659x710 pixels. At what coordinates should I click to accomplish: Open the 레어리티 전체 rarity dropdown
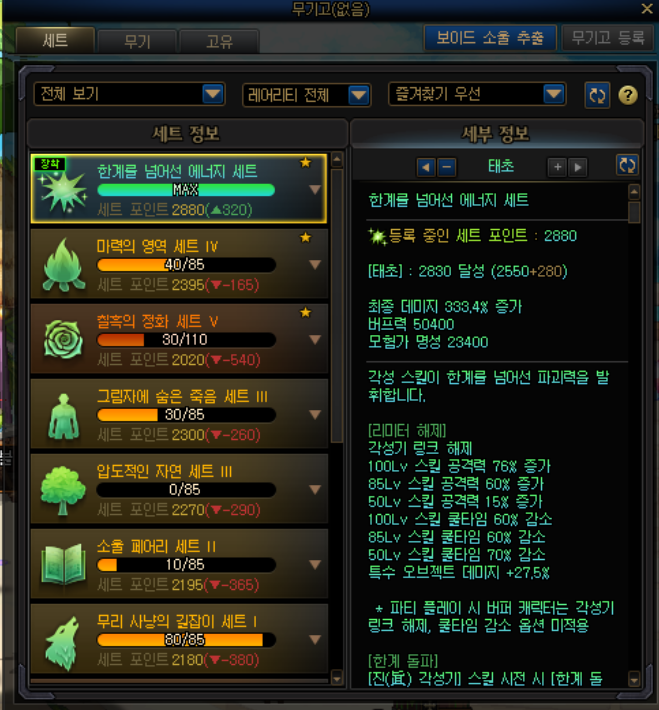coord(307,95)
